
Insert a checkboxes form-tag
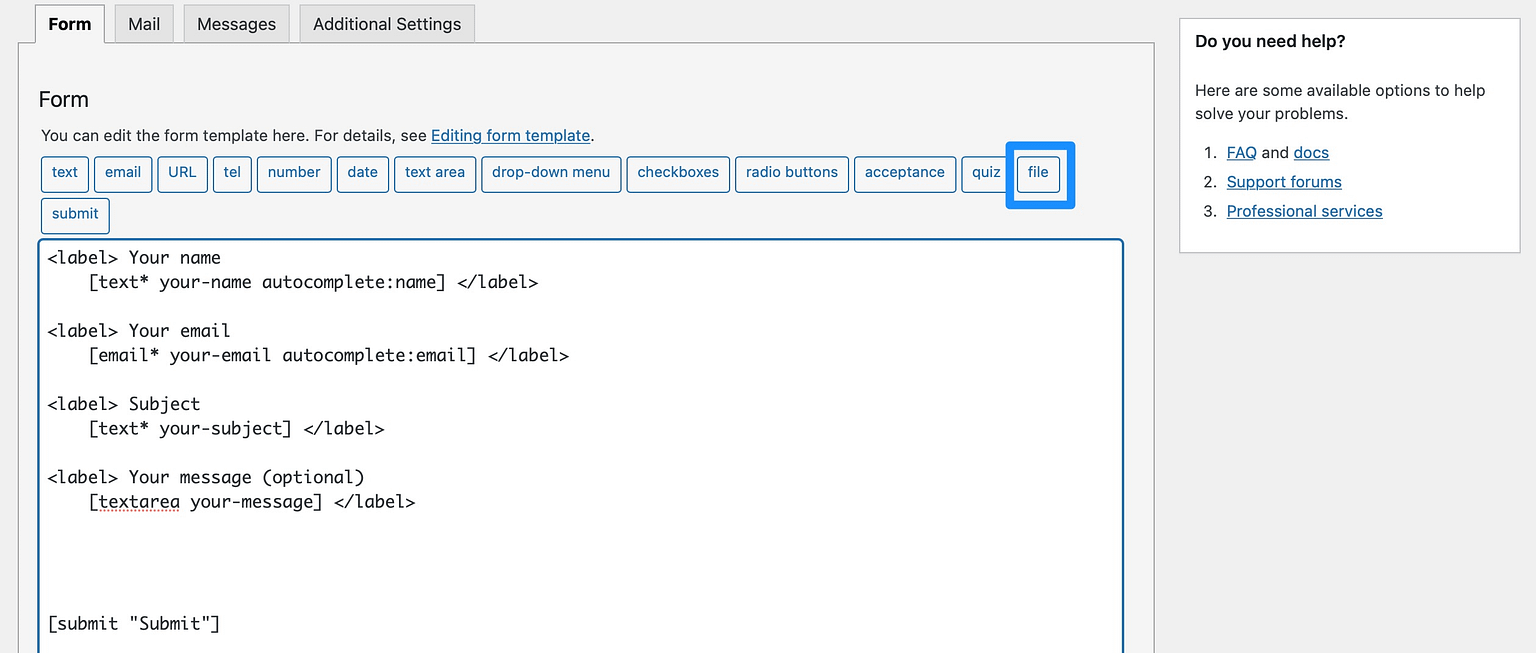coord(677,173)
